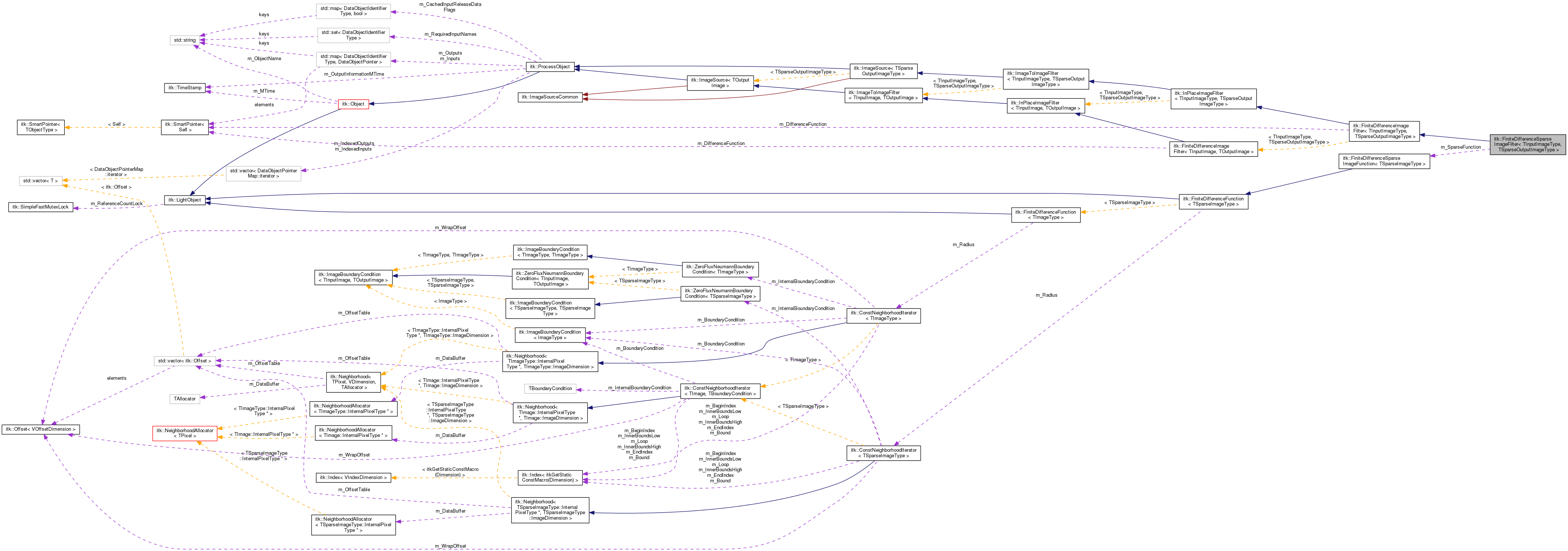Open itk::ImageSource< TSparseOutputImageType > node

coord(883,71)
